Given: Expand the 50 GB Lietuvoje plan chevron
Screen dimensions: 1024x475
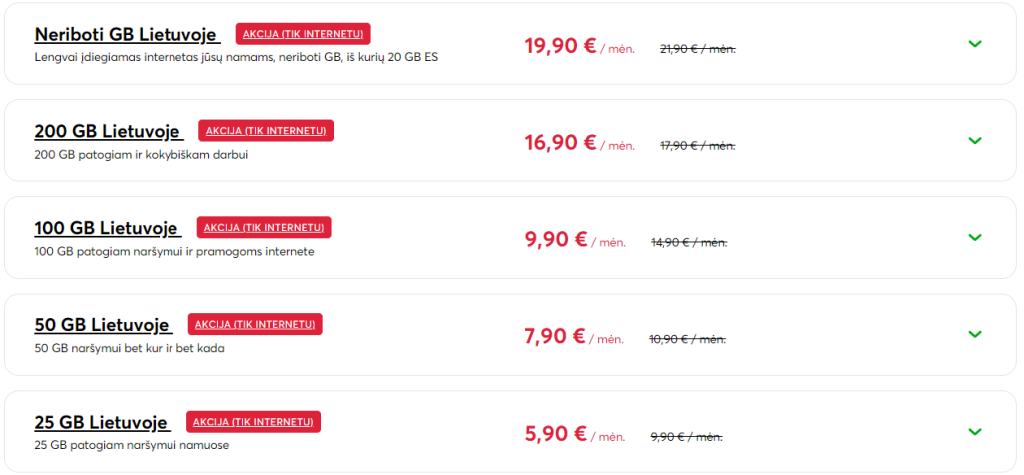Looking at the screenshot, I should click(x=975, y=334).
